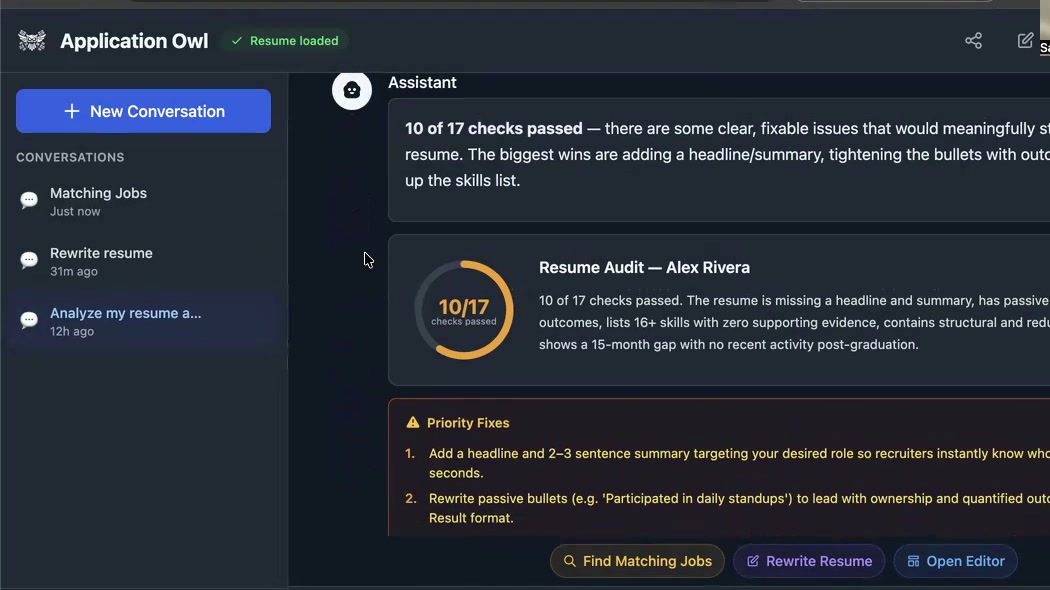The width and height of the screenshot is (1050, 590).
Task: Click the Application Owl logo icon
Action: click(x=32, y=41)
